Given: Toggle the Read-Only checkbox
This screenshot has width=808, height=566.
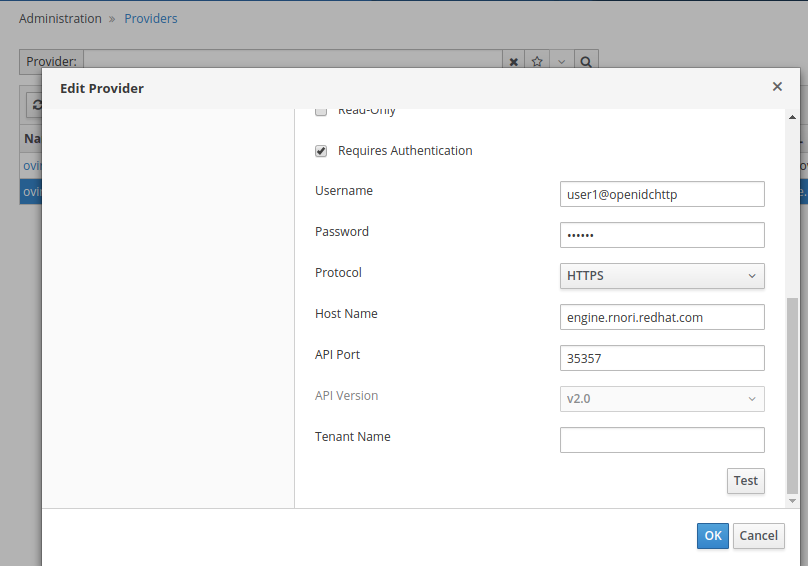Looking at the screenshot, I should [321, 111].
